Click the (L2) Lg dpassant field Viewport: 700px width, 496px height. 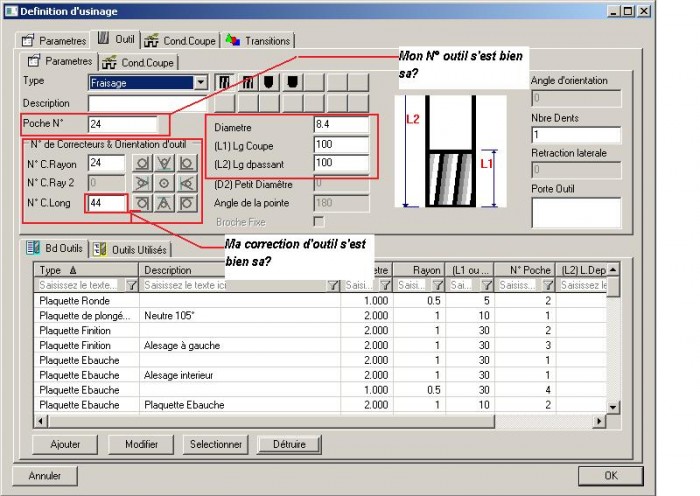tap(342, 163)
